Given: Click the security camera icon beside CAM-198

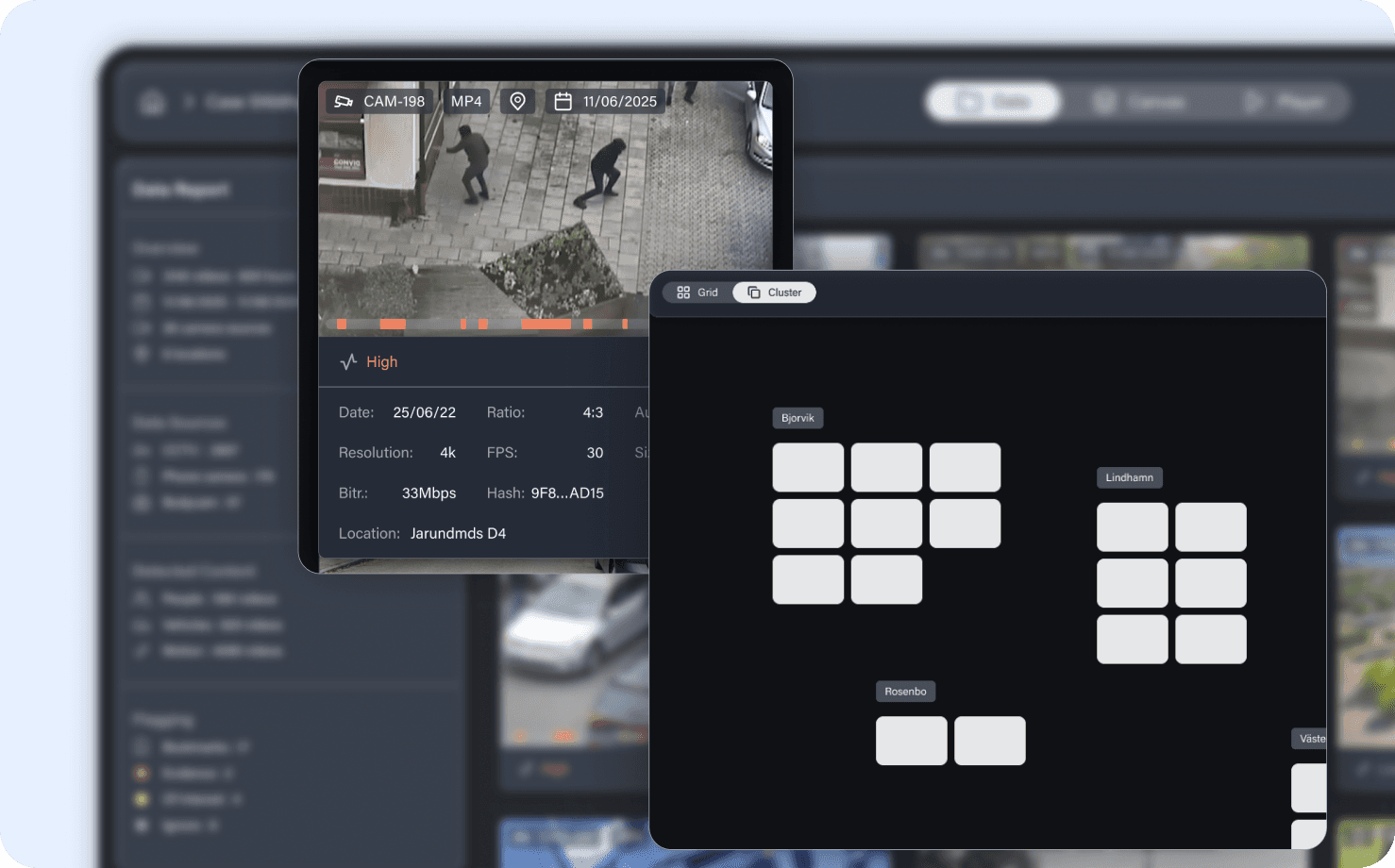Looking at the screenshot, I should click(x=344, y=101).
